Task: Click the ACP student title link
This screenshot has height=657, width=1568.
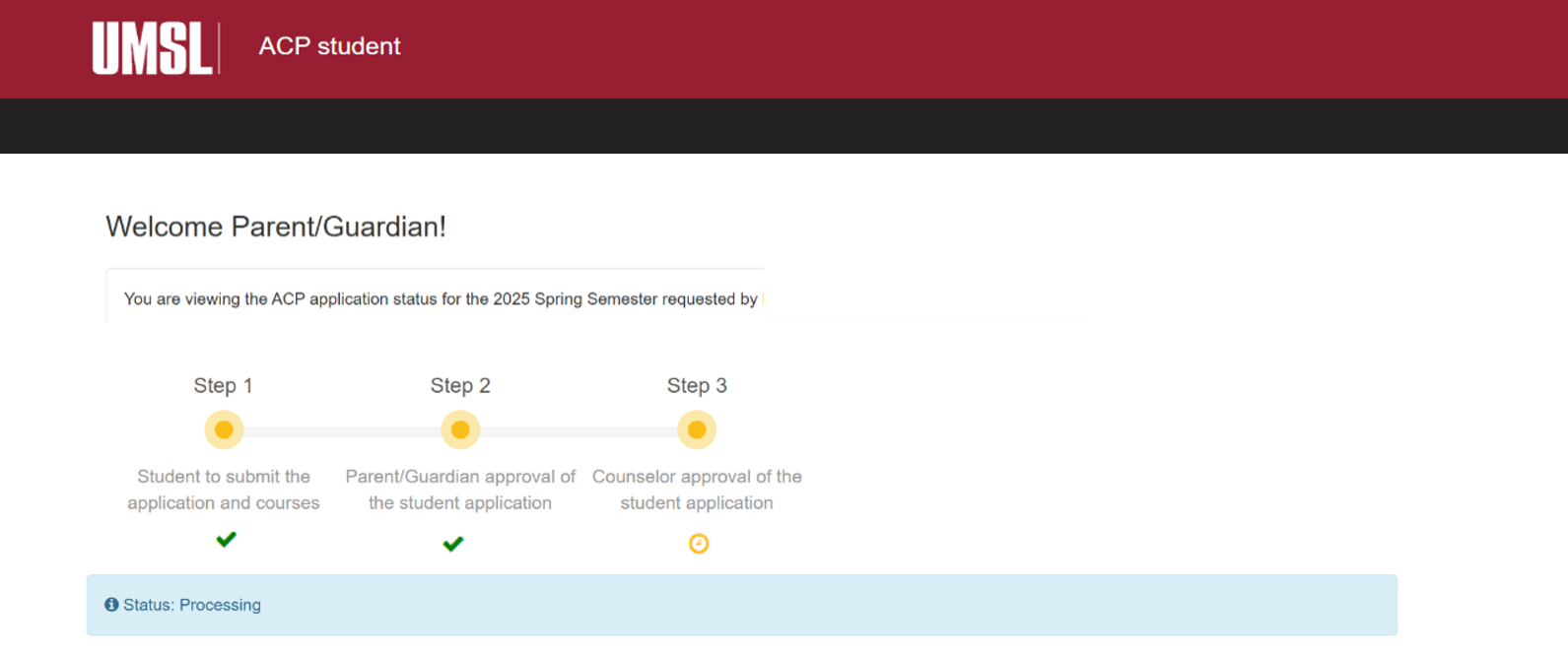Action: (329, 46)
